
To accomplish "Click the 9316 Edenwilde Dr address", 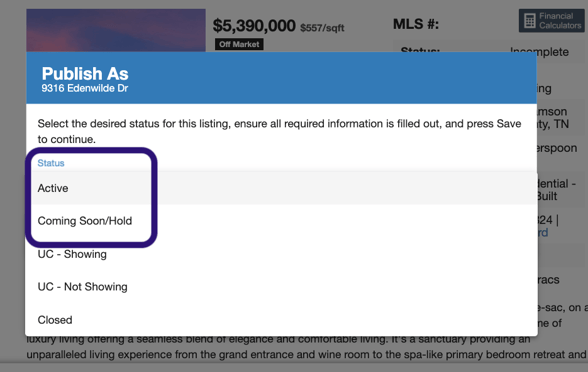I will click(x=85, y=88).
